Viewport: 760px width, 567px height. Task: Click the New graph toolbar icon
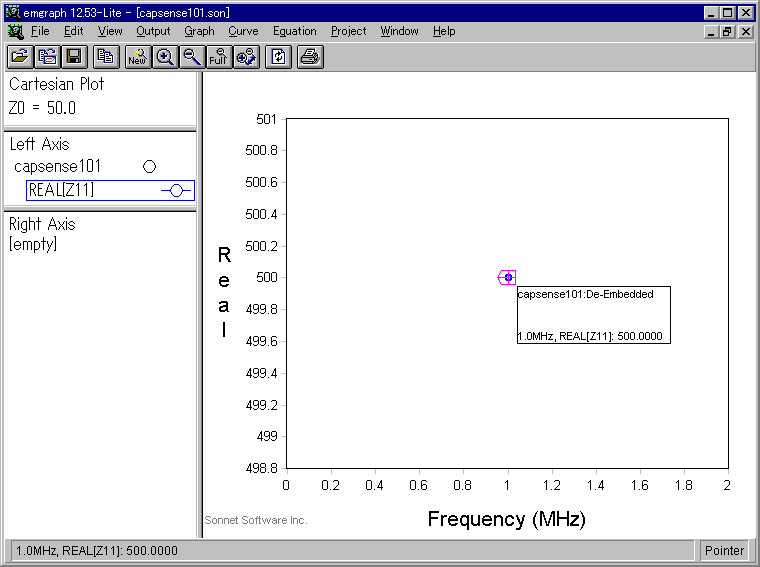pyautogui.click(x=138, y=57)
